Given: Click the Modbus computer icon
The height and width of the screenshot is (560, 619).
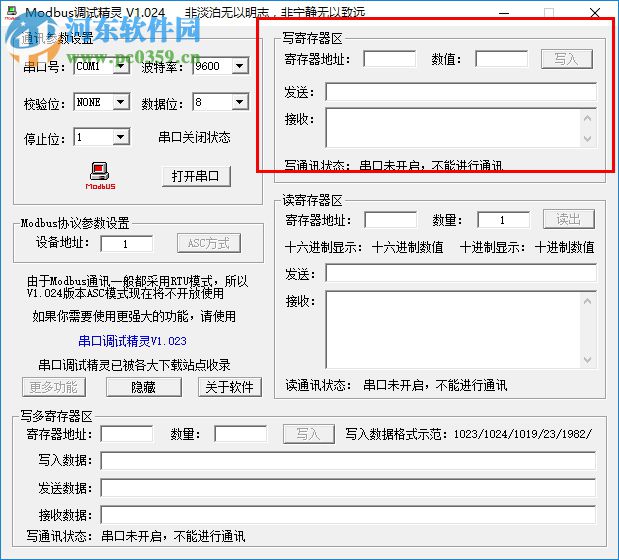Looking at the screenshot, I should pyautogui.click(x=100, y=176).
